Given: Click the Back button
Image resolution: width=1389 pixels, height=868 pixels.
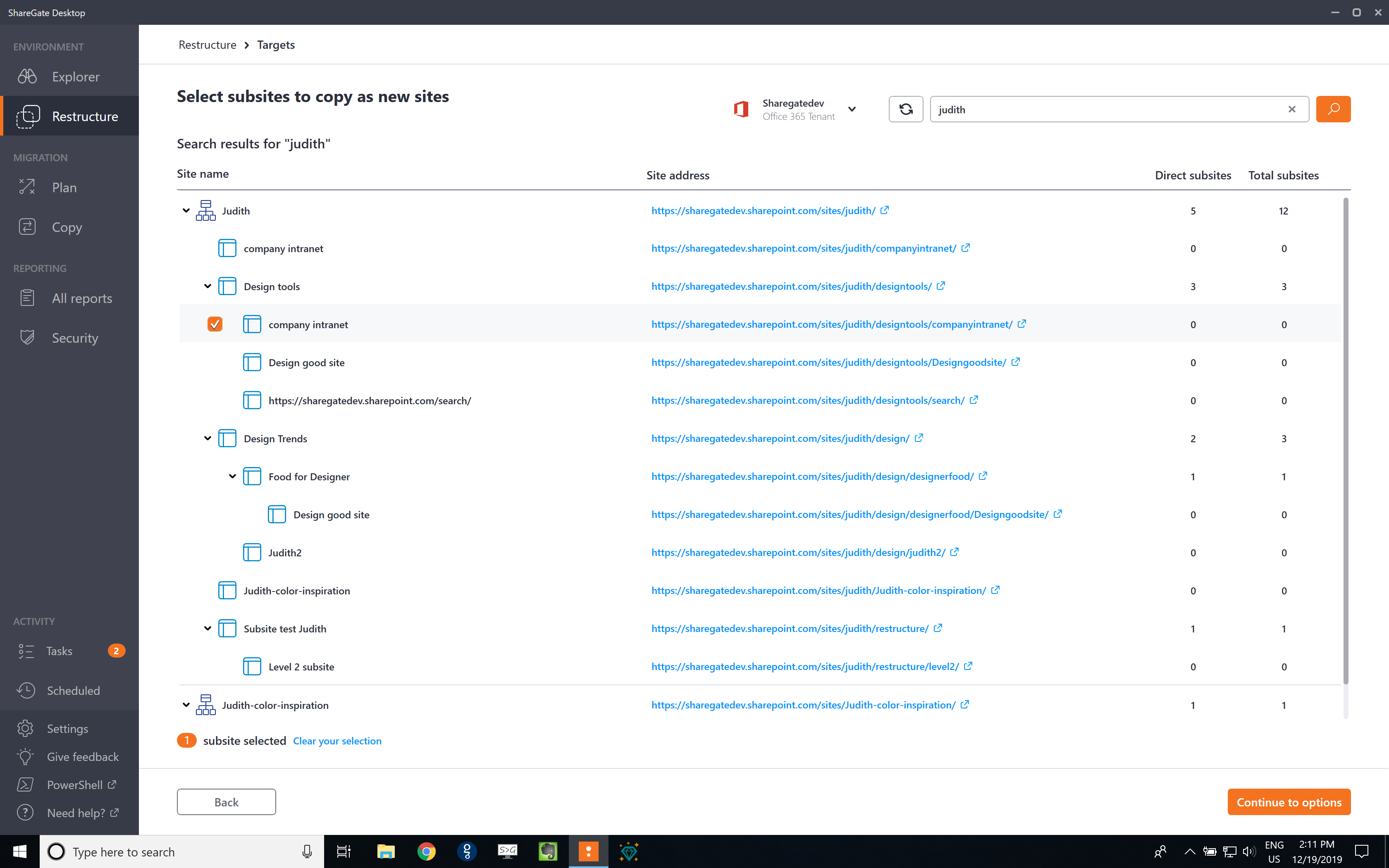Looking at the screenshot, I should pyautogui.click(x=227, y=801).
